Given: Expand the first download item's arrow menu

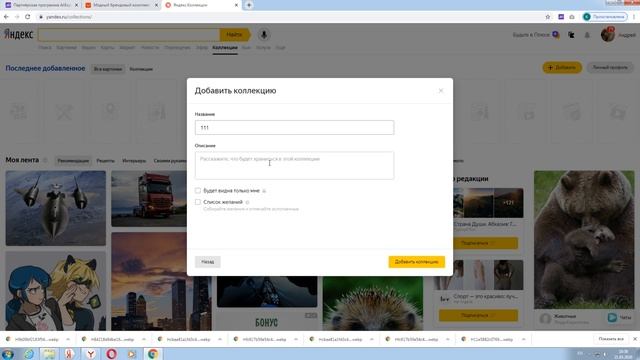Looking at the screenshot, I should pos(68,339).
